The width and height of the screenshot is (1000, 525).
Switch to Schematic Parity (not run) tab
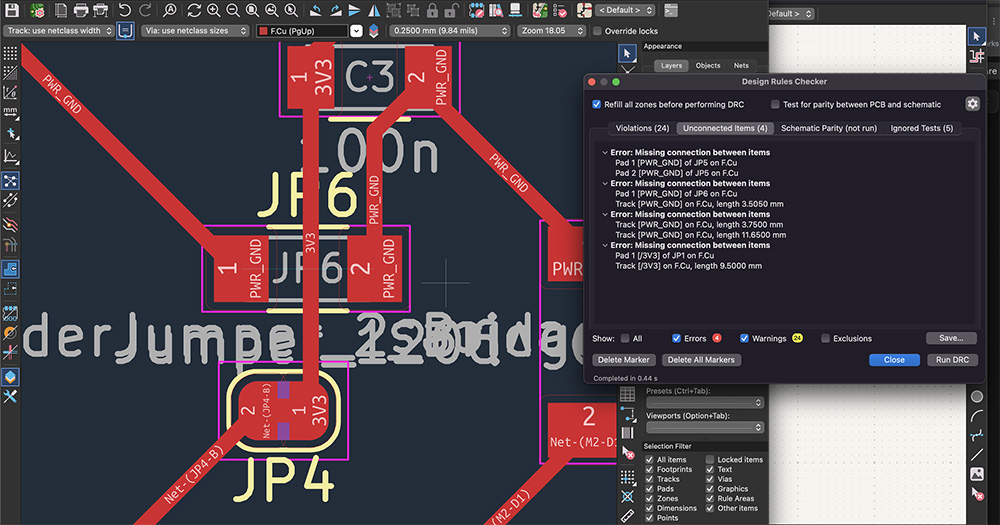[828, 128]
